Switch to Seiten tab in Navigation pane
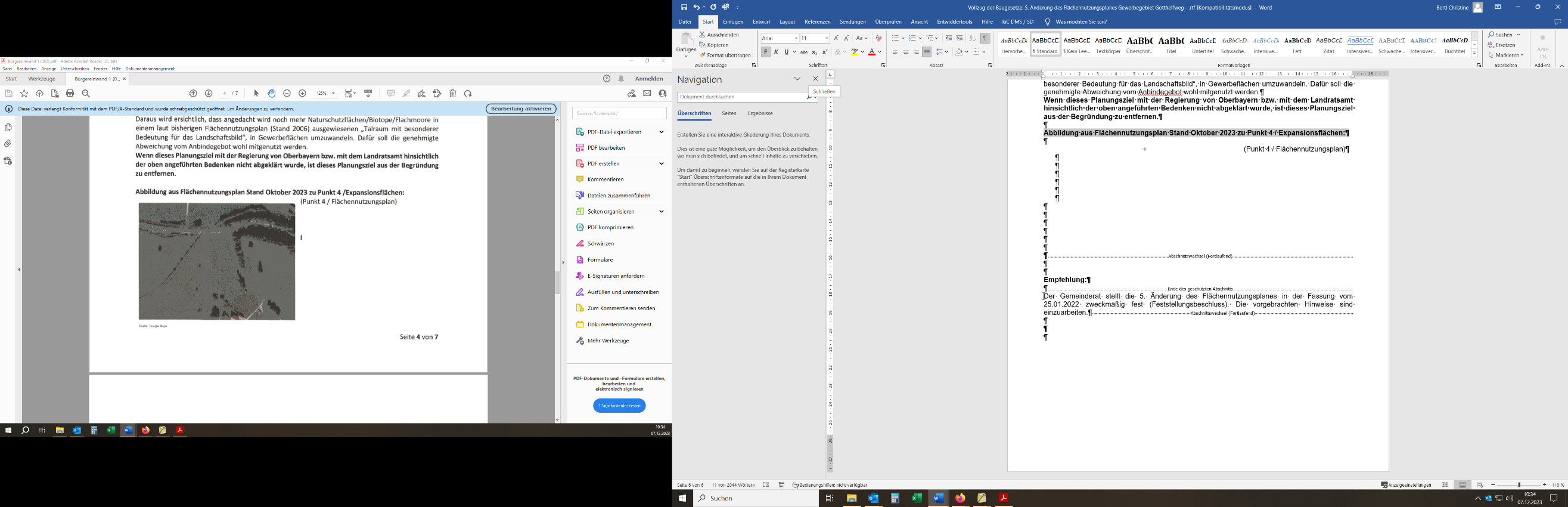The image size is (1568, 507). 729,113
